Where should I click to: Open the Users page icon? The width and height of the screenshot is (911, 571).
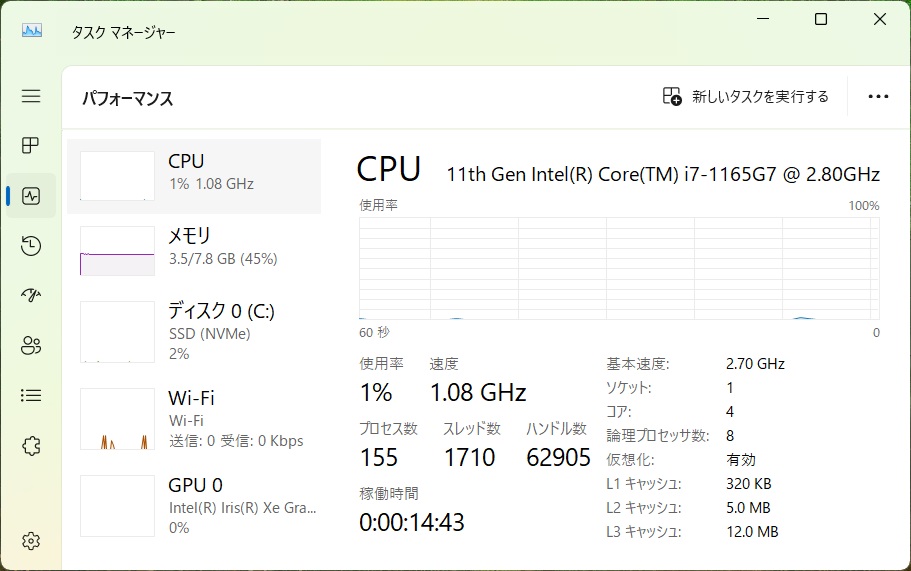point(31,346)
